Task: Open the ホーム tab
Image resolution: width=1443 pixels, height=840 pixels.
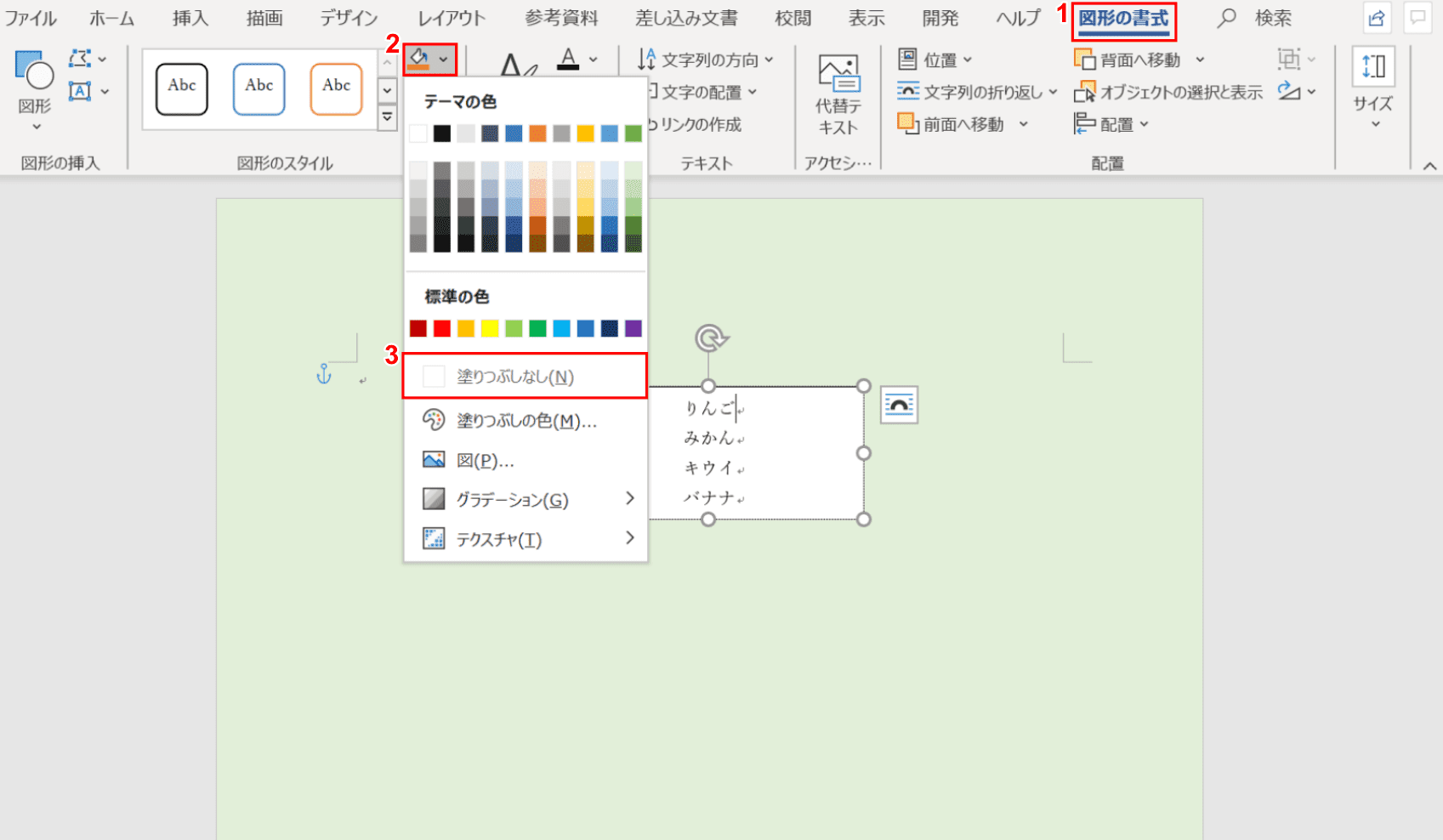Action: click(111, 18)
